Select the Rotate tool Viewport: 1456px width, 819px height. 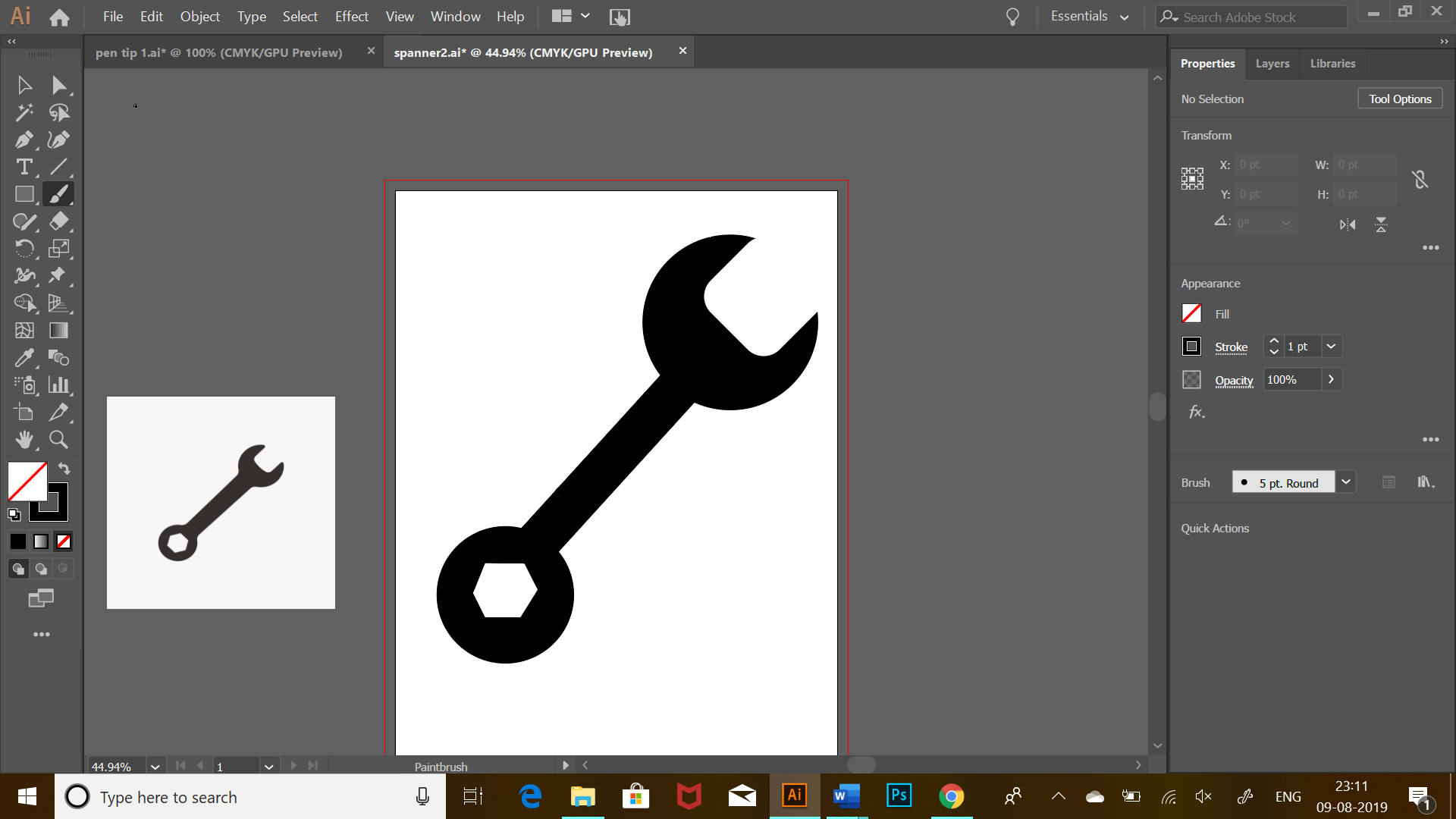pos(24,249)
